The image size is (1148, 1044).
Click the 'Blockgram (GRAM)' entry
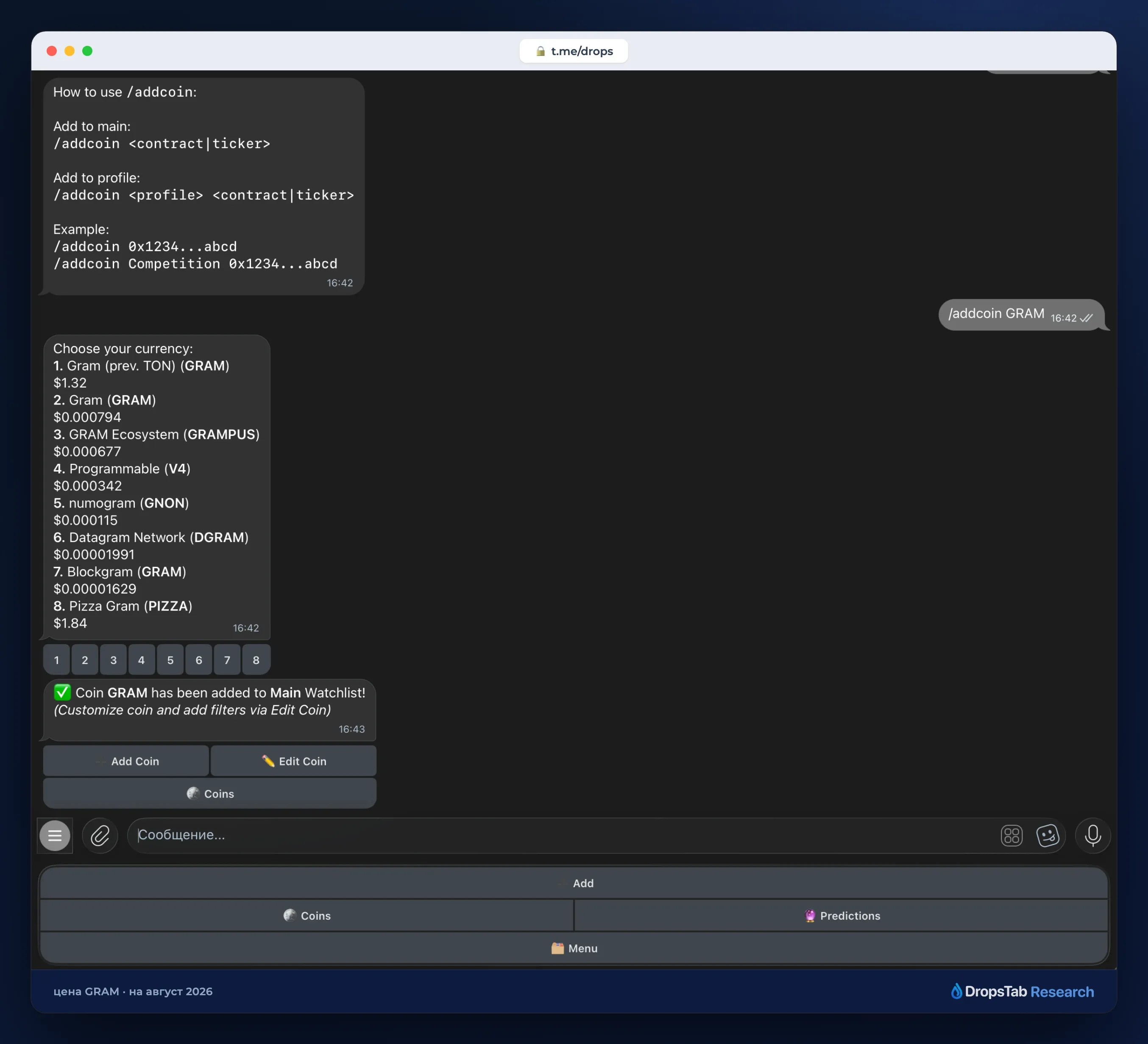point(120,571)
